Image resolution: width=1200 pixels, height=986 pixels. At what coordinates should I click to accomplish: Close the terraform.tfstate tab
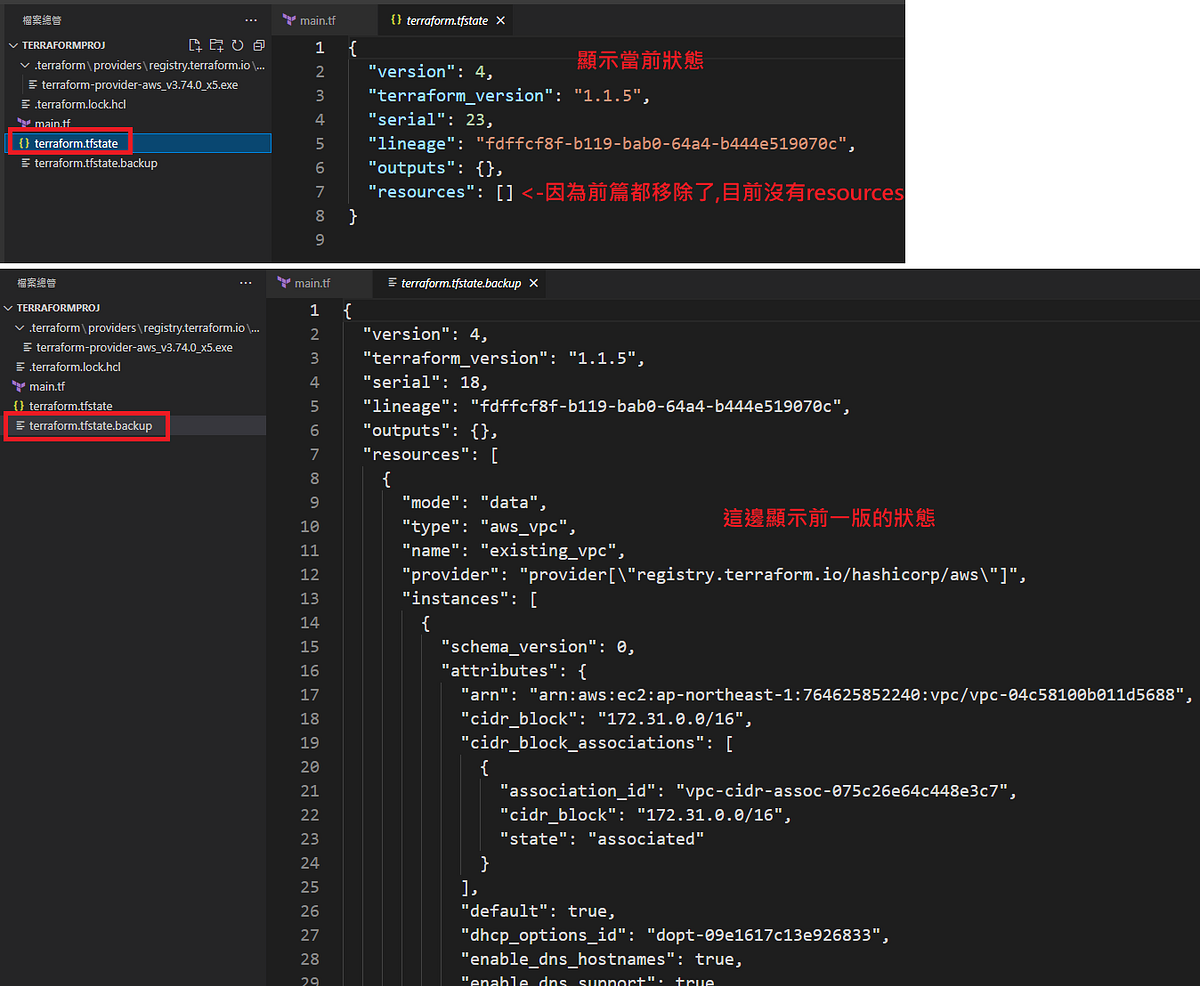pos(500,19)
